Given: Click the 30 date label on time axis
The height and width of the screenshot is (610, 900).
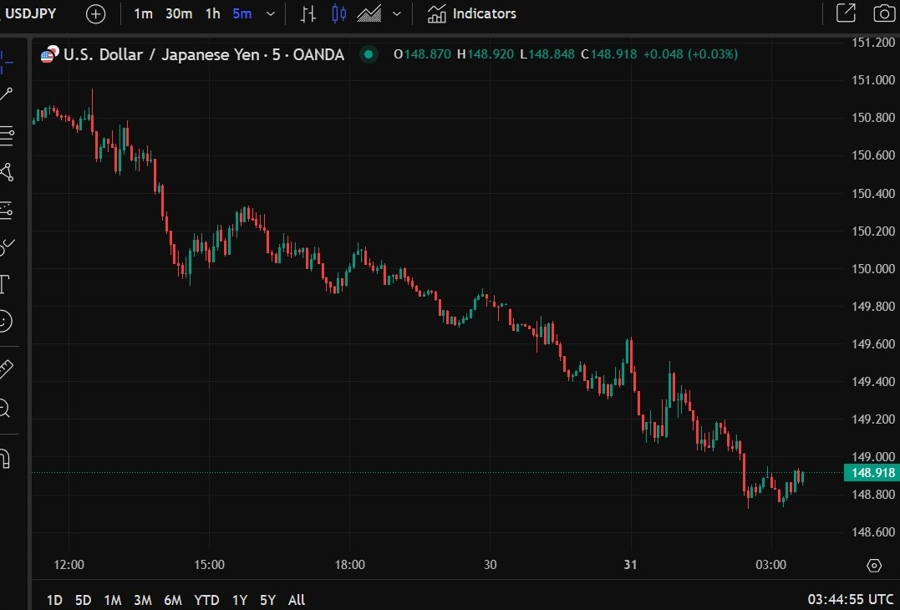Looking at the screenshot, I should coord(490,565).
